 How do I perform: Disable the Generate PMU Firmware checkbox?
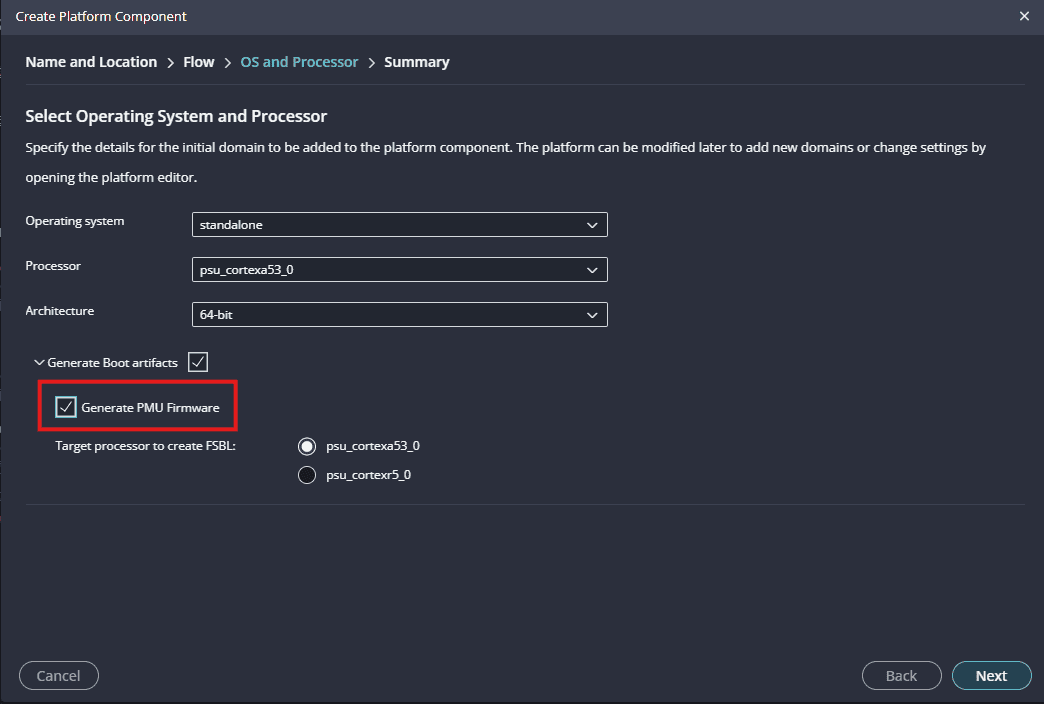[66, 407]
